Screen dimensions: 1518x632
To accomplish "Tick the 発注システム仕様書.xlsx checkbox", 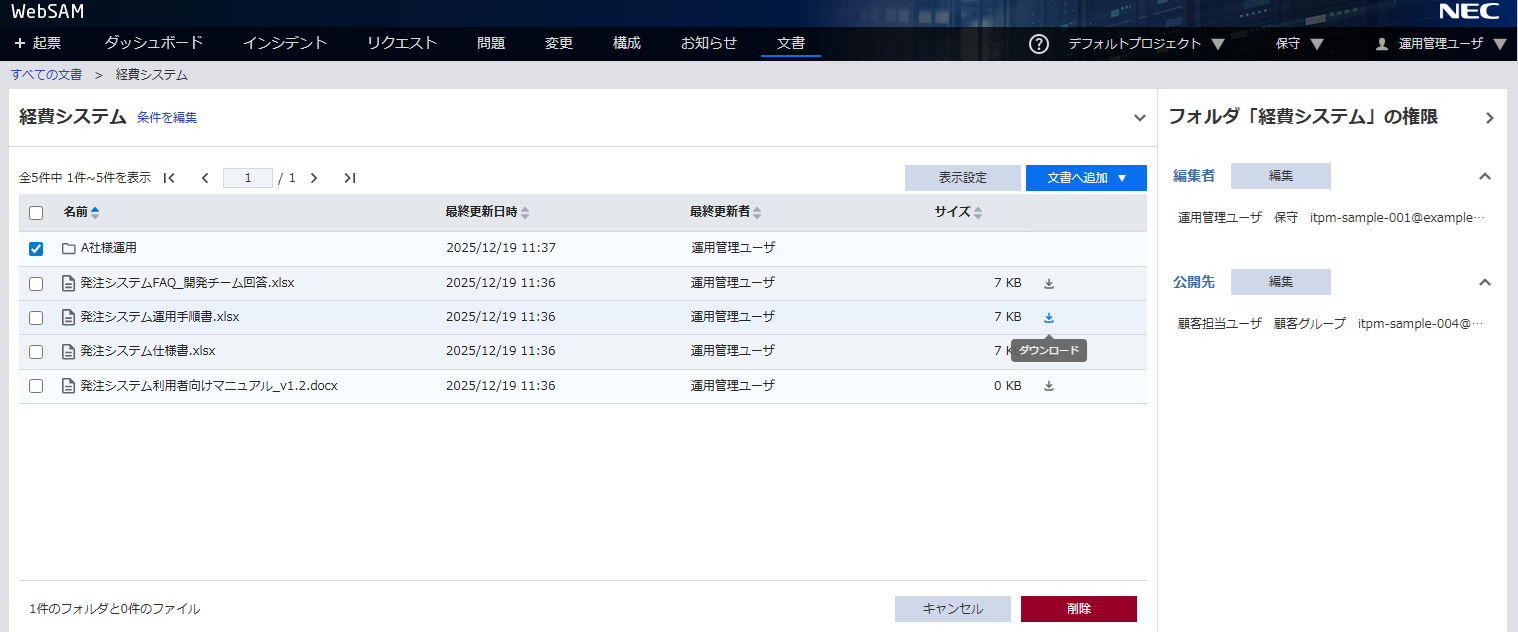I will [36, 352].
